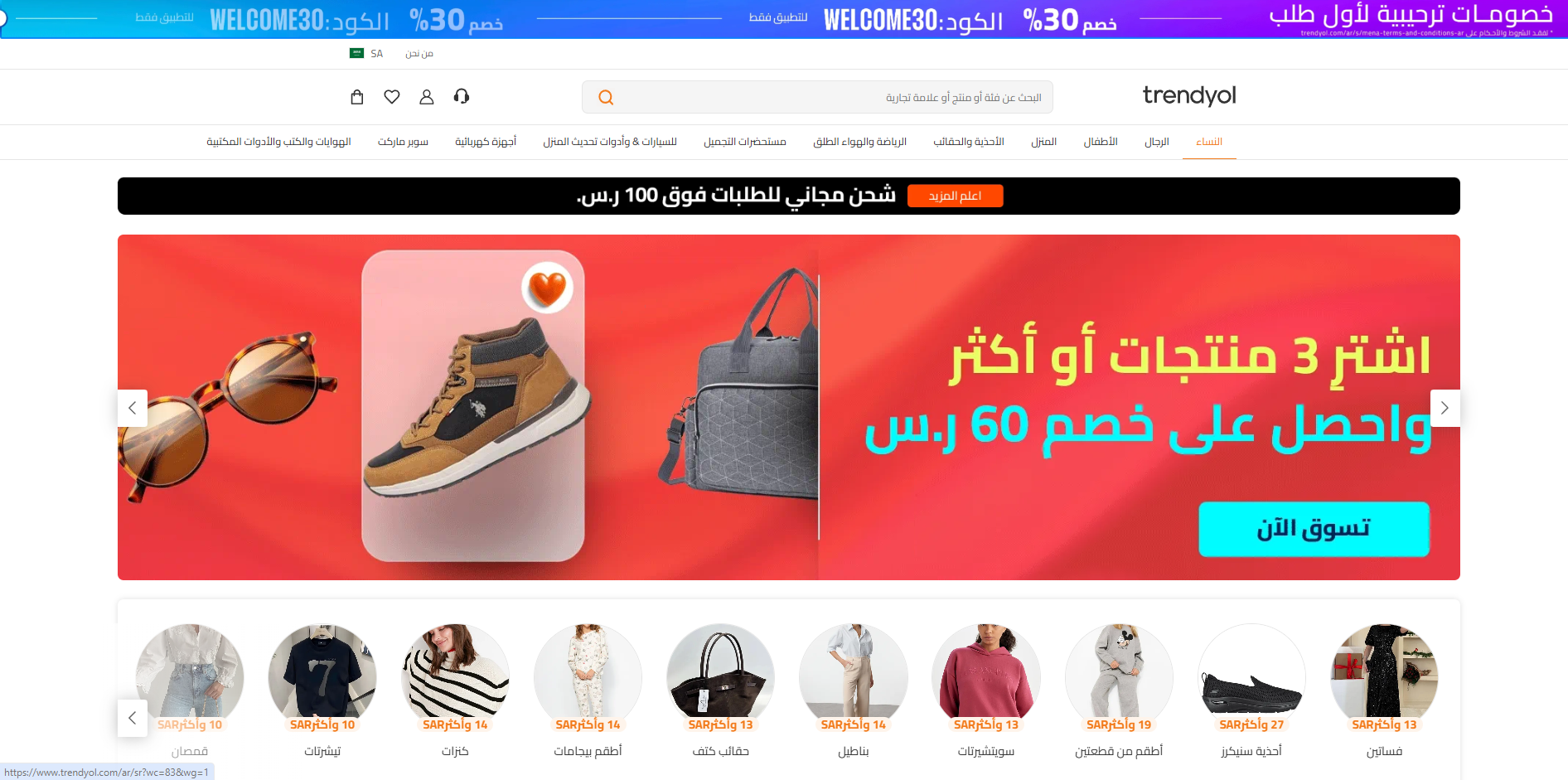This screenshot has width=1568, height=780.
Task: Open customer support headset icon
Action: coord(462,97)
